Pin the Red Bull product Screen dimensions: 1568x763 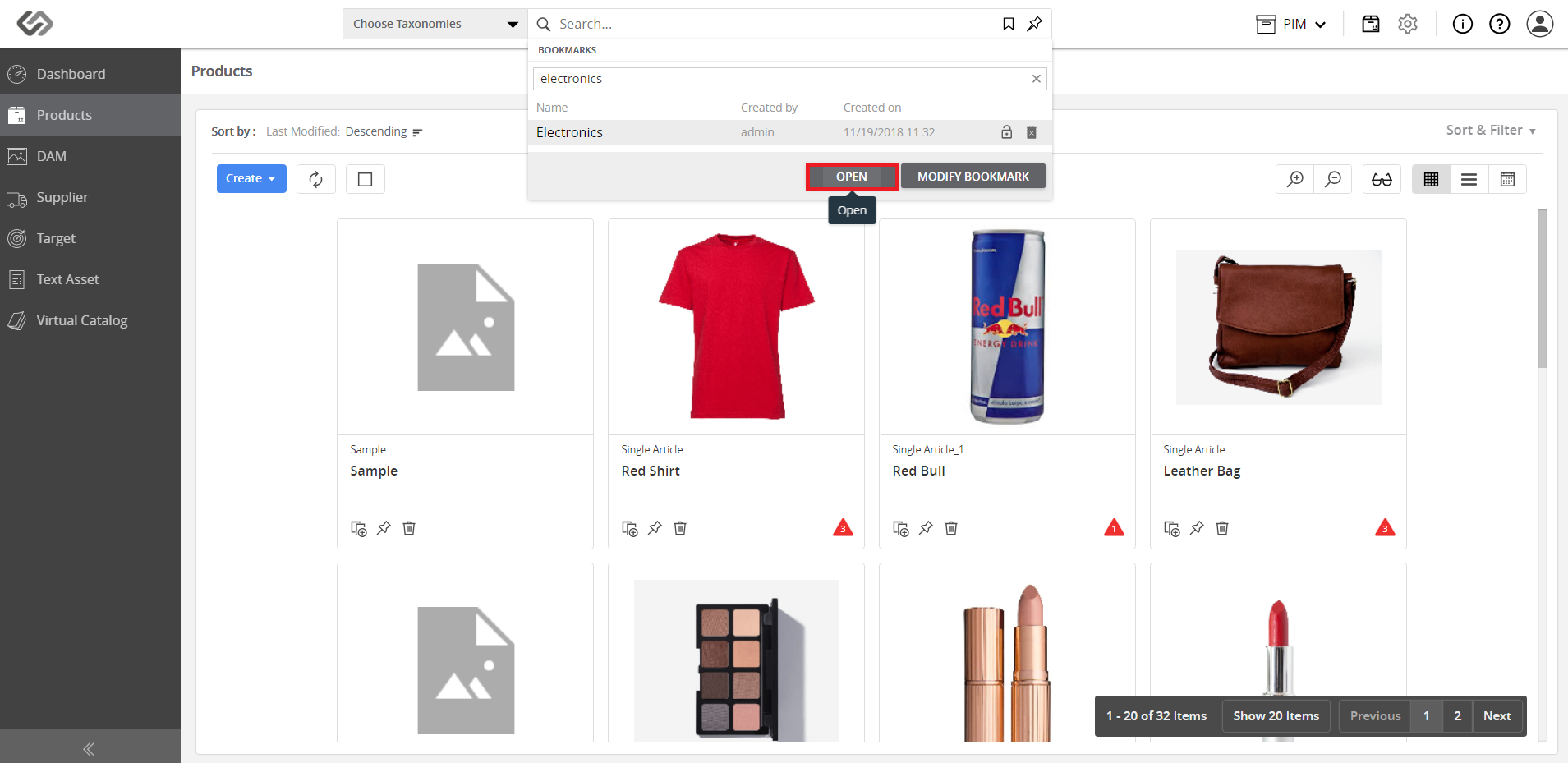[x=926, y=528]
